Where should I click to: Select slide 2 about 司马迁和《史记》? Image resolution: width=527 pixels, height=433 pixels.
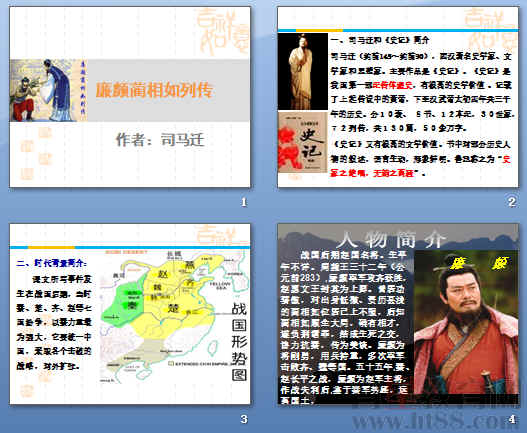tap(398, 97)
